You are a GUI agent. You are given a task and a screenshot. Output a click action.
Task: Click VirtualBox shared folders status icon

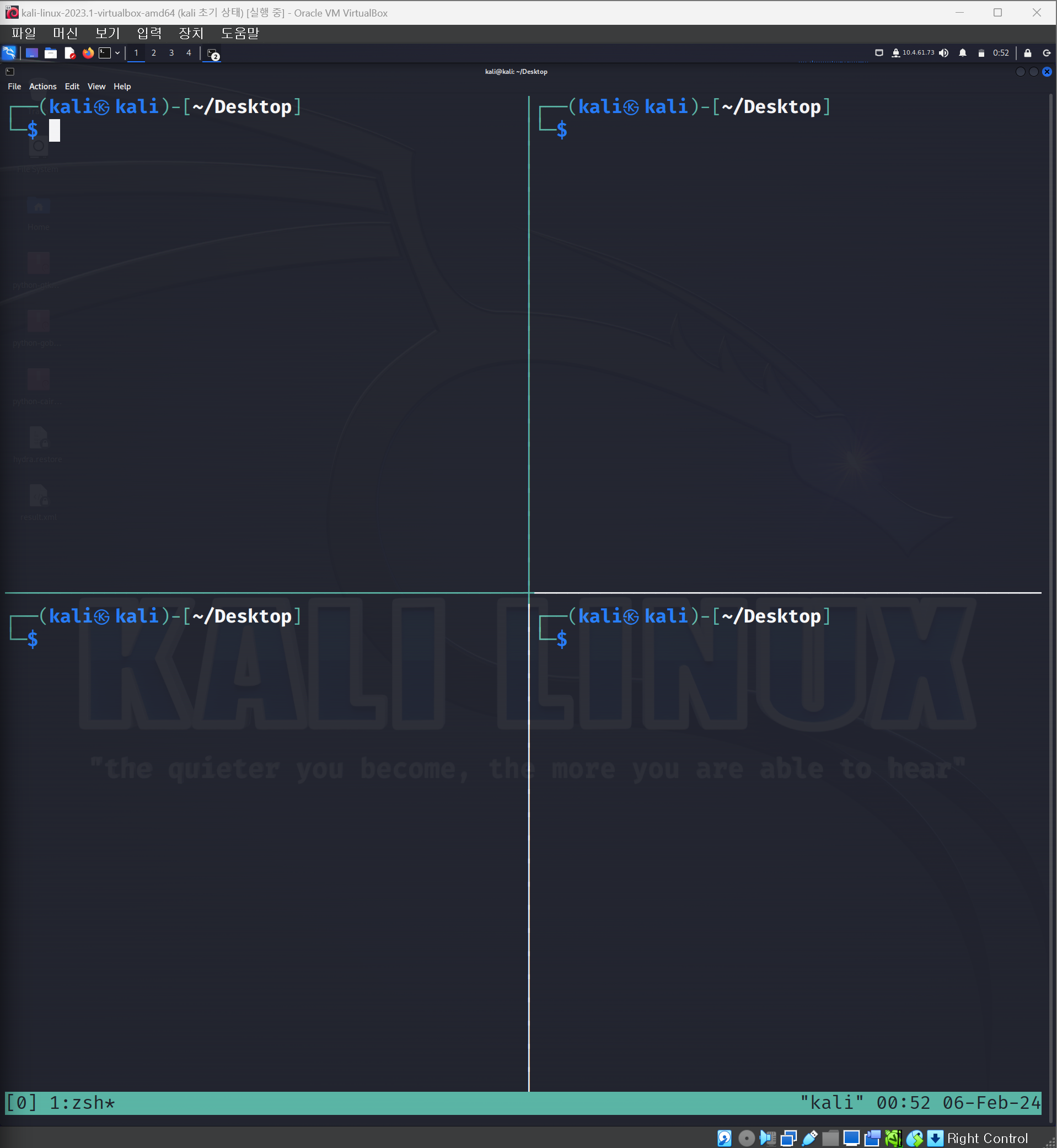830,1138
